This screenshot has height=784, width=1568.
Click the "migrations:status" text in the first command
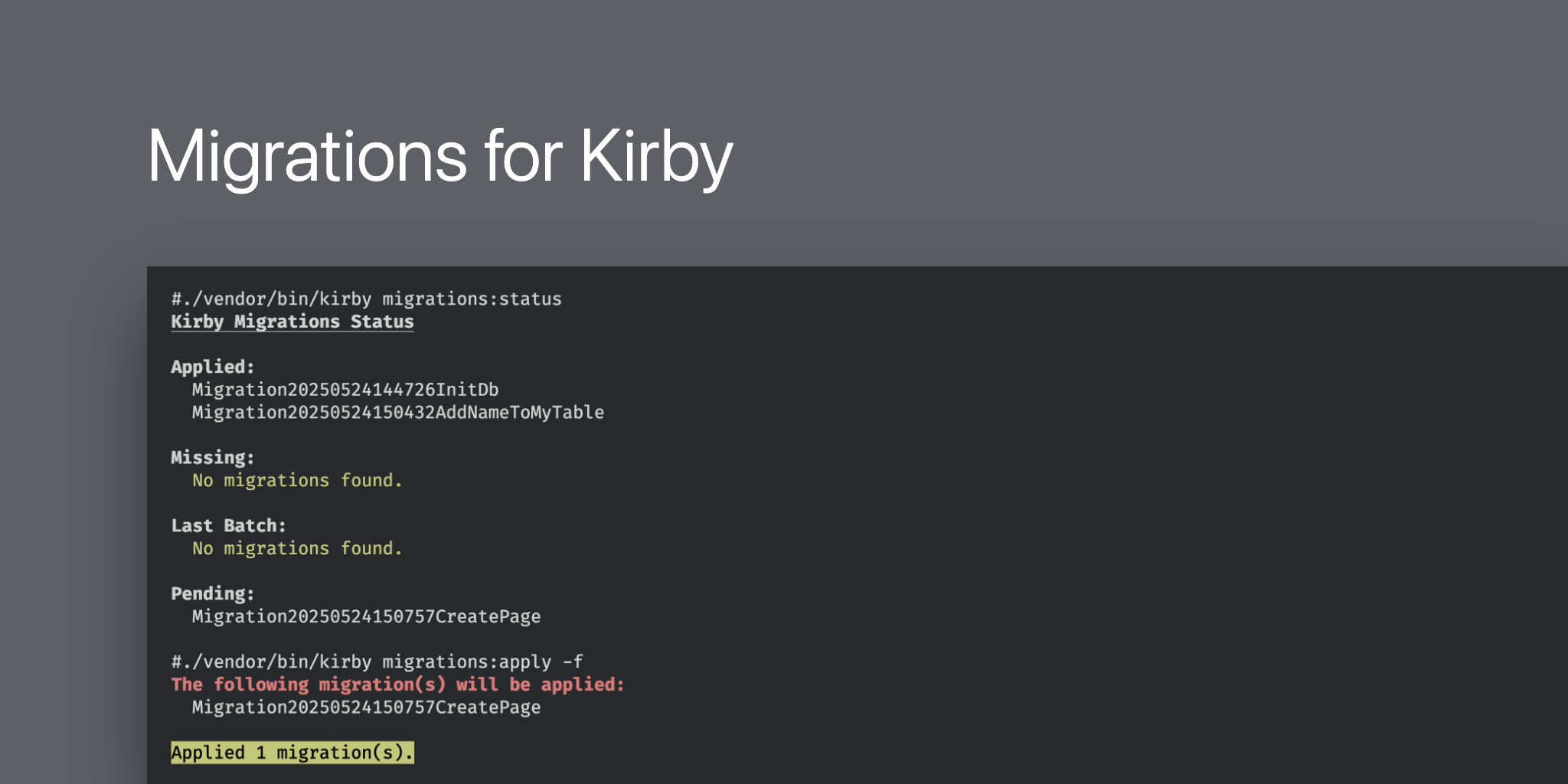472,299
